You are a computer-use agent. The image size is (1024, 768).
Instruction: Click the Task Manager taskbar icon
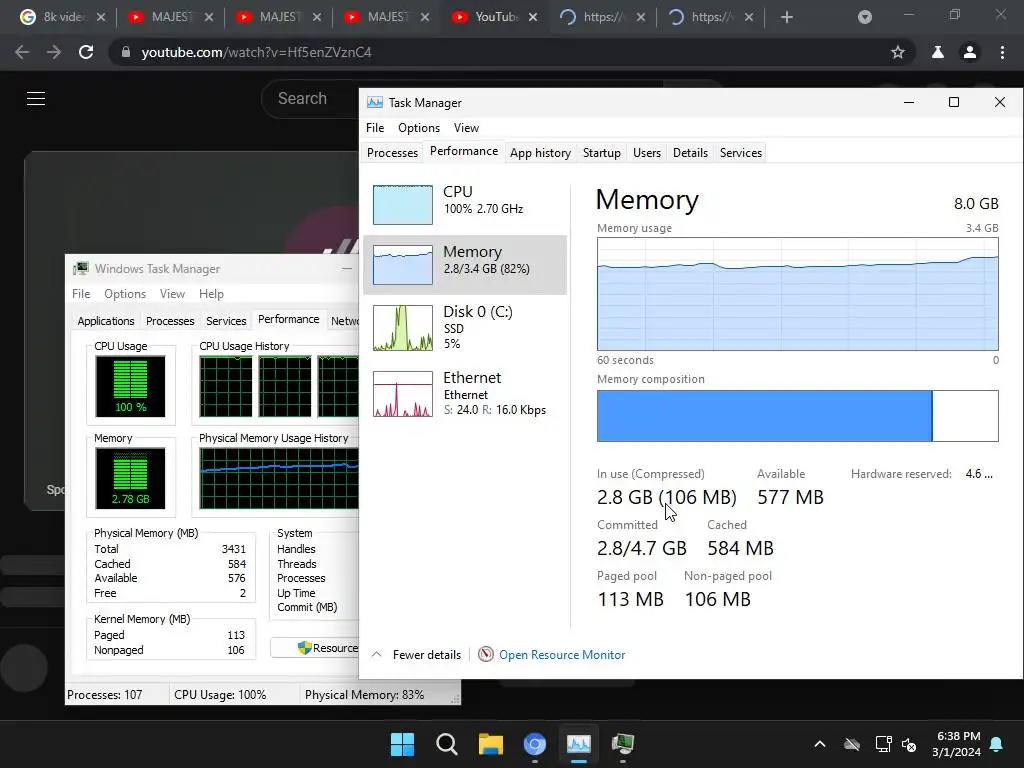(x=579, y=744)
